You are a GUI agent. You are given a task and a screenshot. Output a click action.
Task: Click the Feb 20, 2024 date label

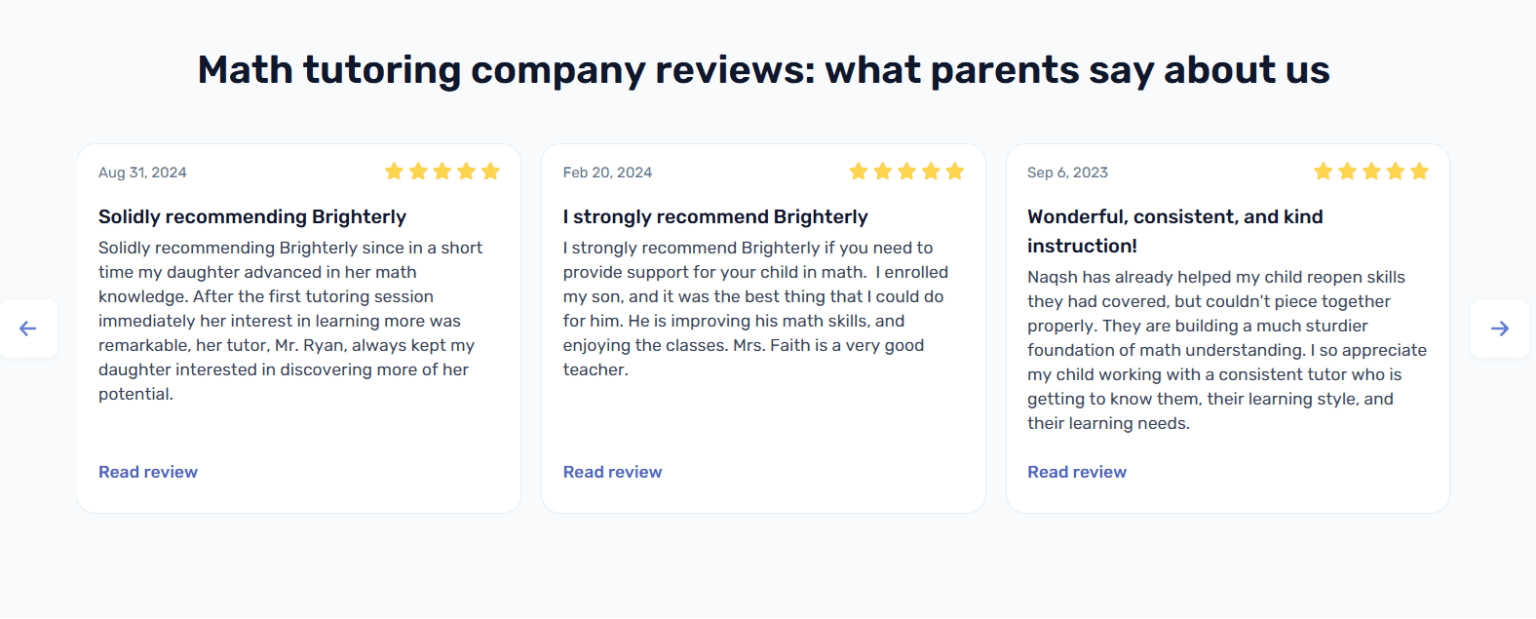[x=607, y=172]
